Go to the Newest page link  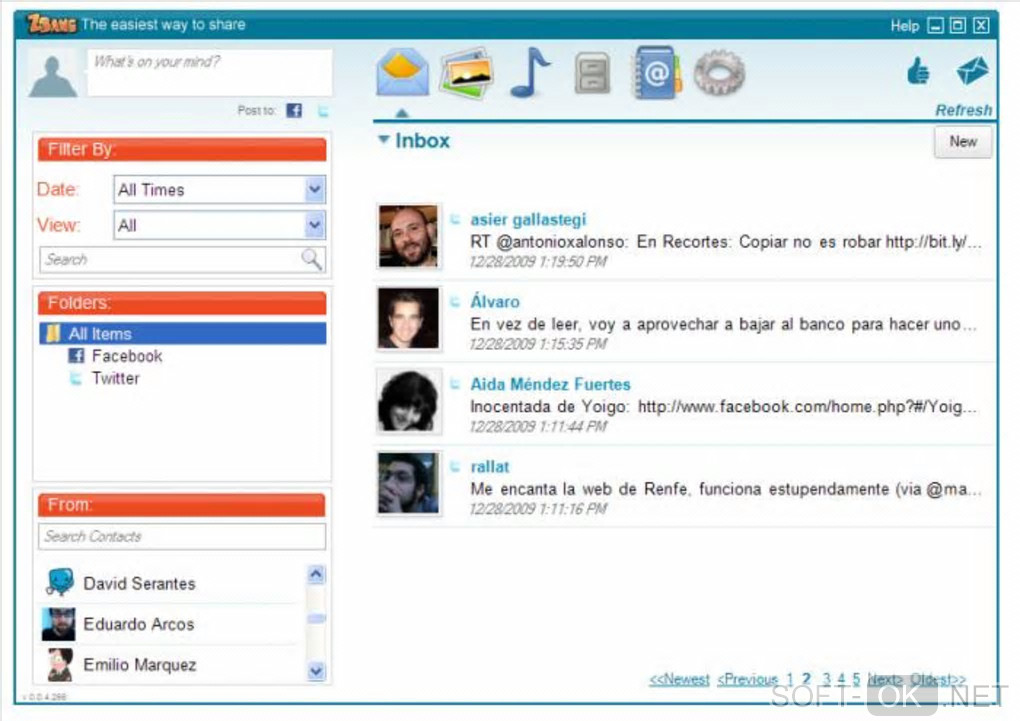(679, 679)
